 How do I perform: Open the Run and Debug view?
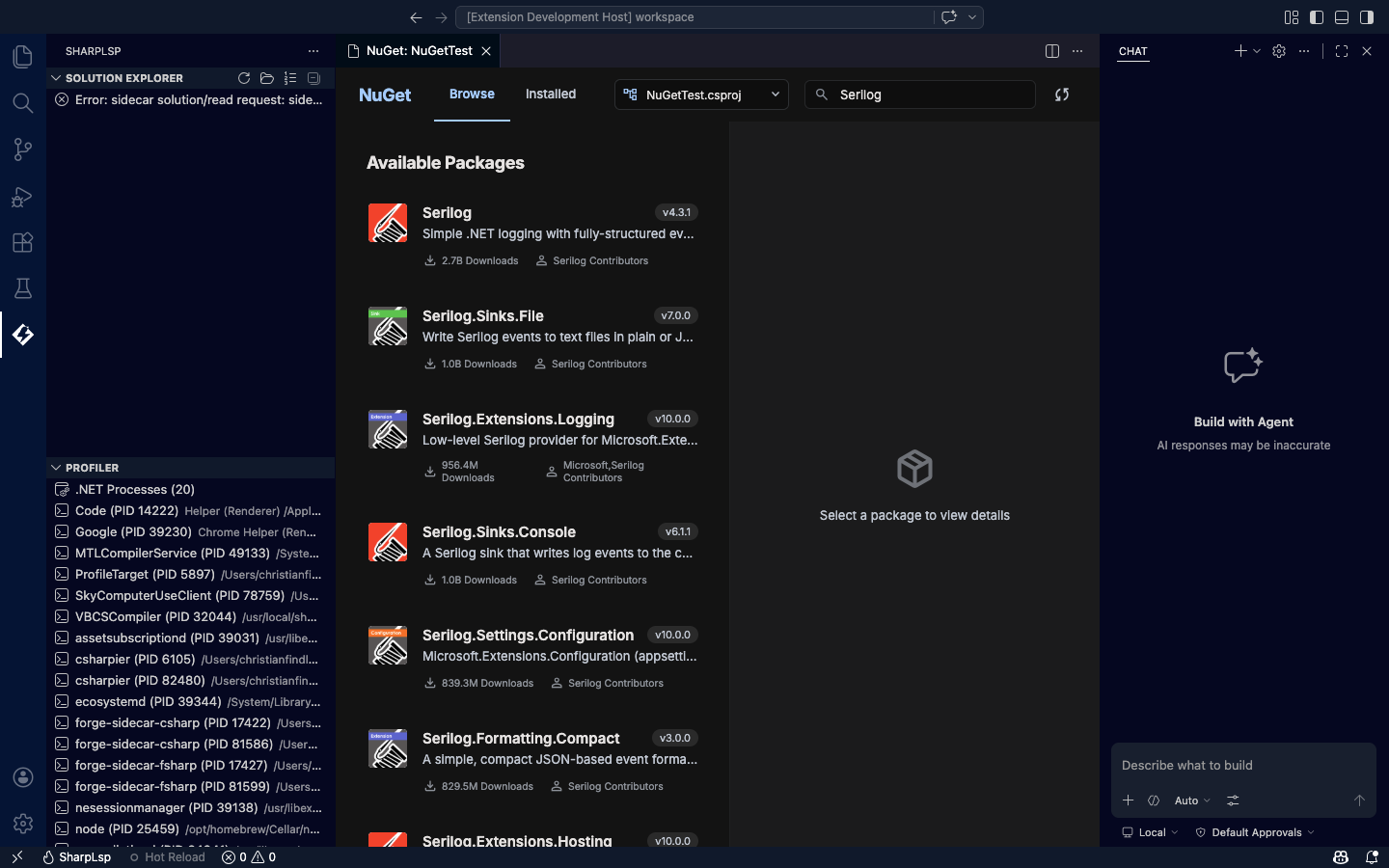point(23,196)
